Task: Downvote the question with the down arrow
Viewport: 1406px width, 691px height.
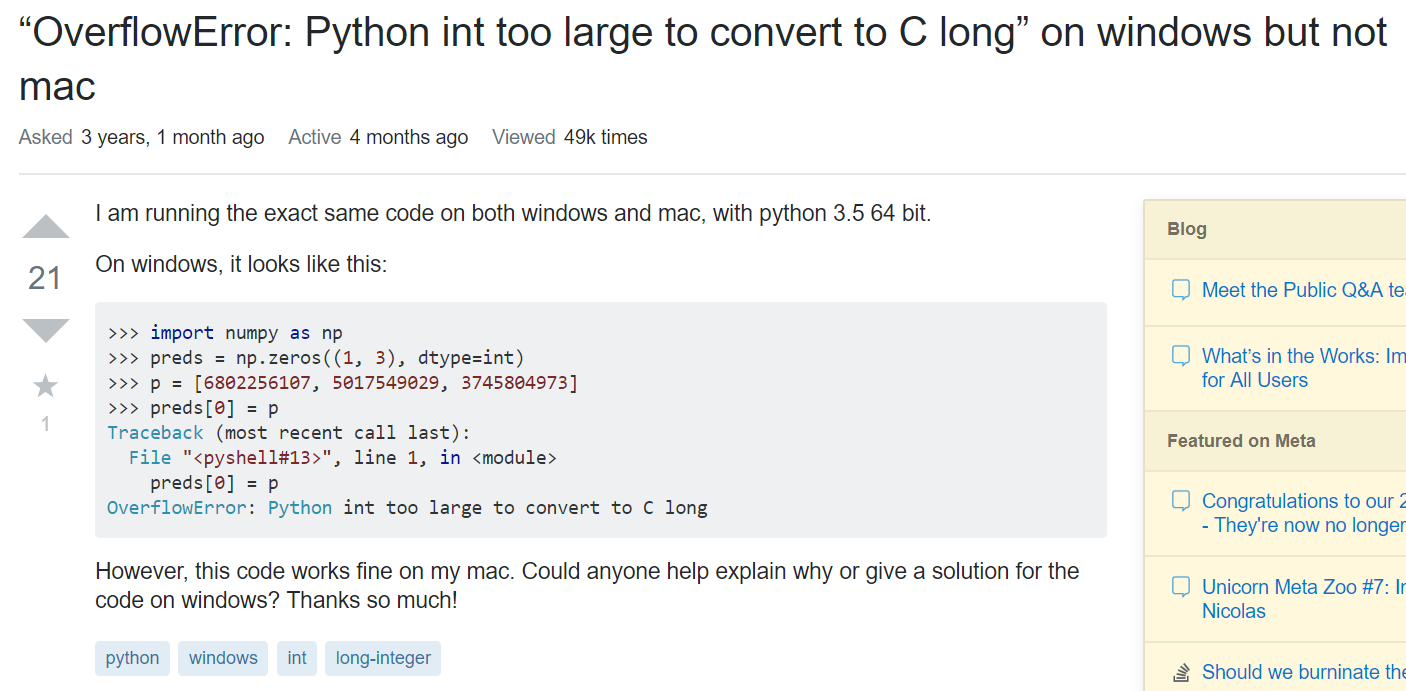Action: tap(46, 330)
